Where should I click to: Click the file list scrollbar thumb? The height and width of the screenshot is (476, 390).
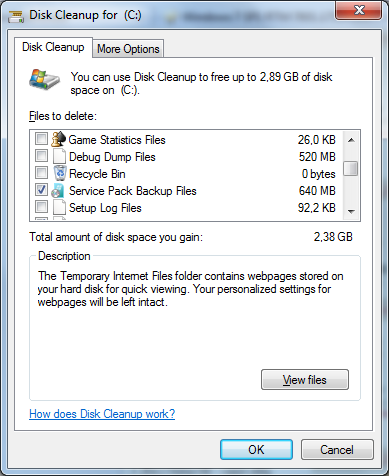(351, 168)
